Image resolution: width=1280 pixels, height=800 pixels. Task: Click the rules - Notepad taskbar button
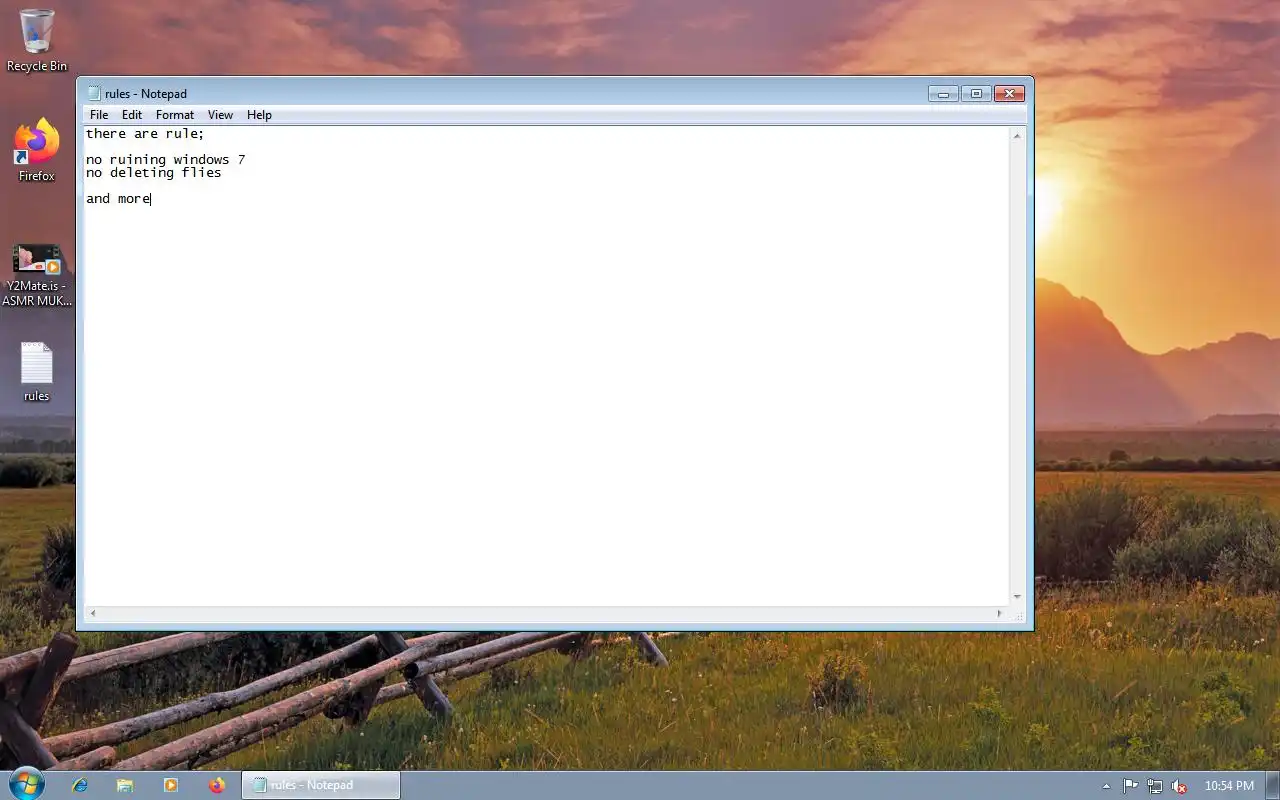point(321,785)
